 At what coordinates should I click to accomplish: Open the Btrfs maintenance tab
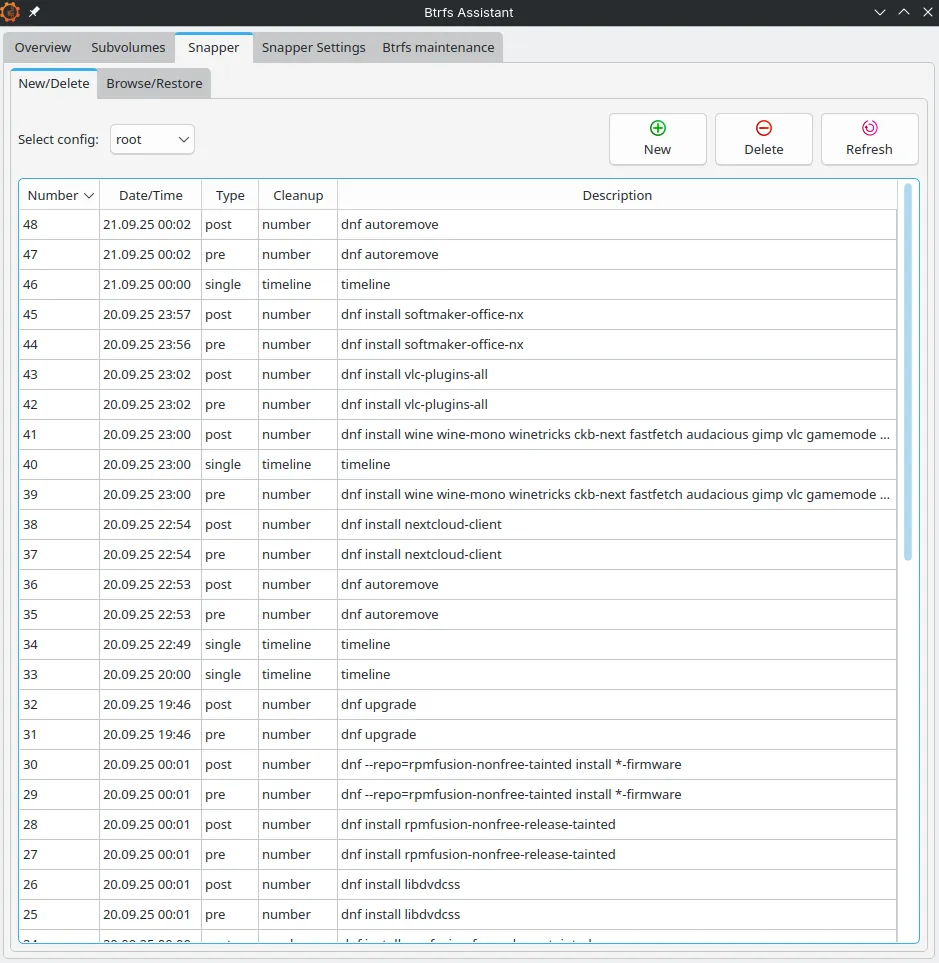pos(438,48)
